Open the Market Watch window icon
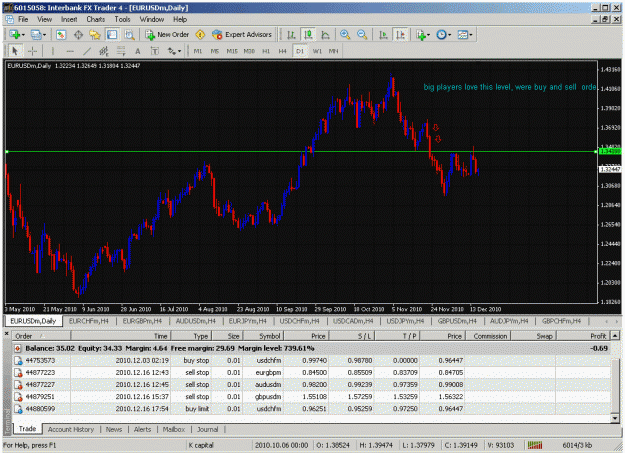Viewport: 625px width, 453px height. coord(61,35)
